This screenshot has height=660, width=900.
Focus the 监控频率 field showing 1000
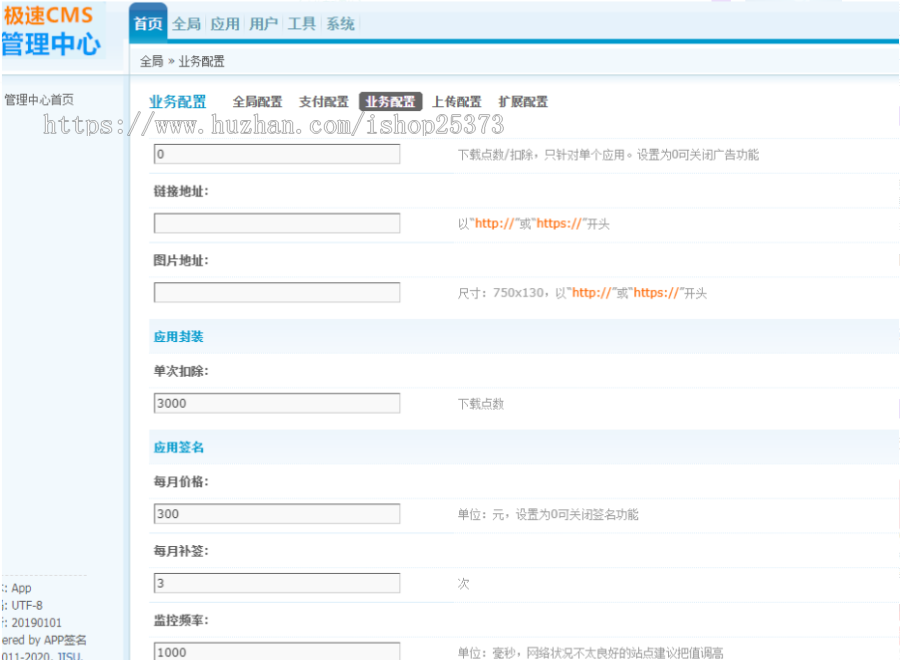(277, 651)
